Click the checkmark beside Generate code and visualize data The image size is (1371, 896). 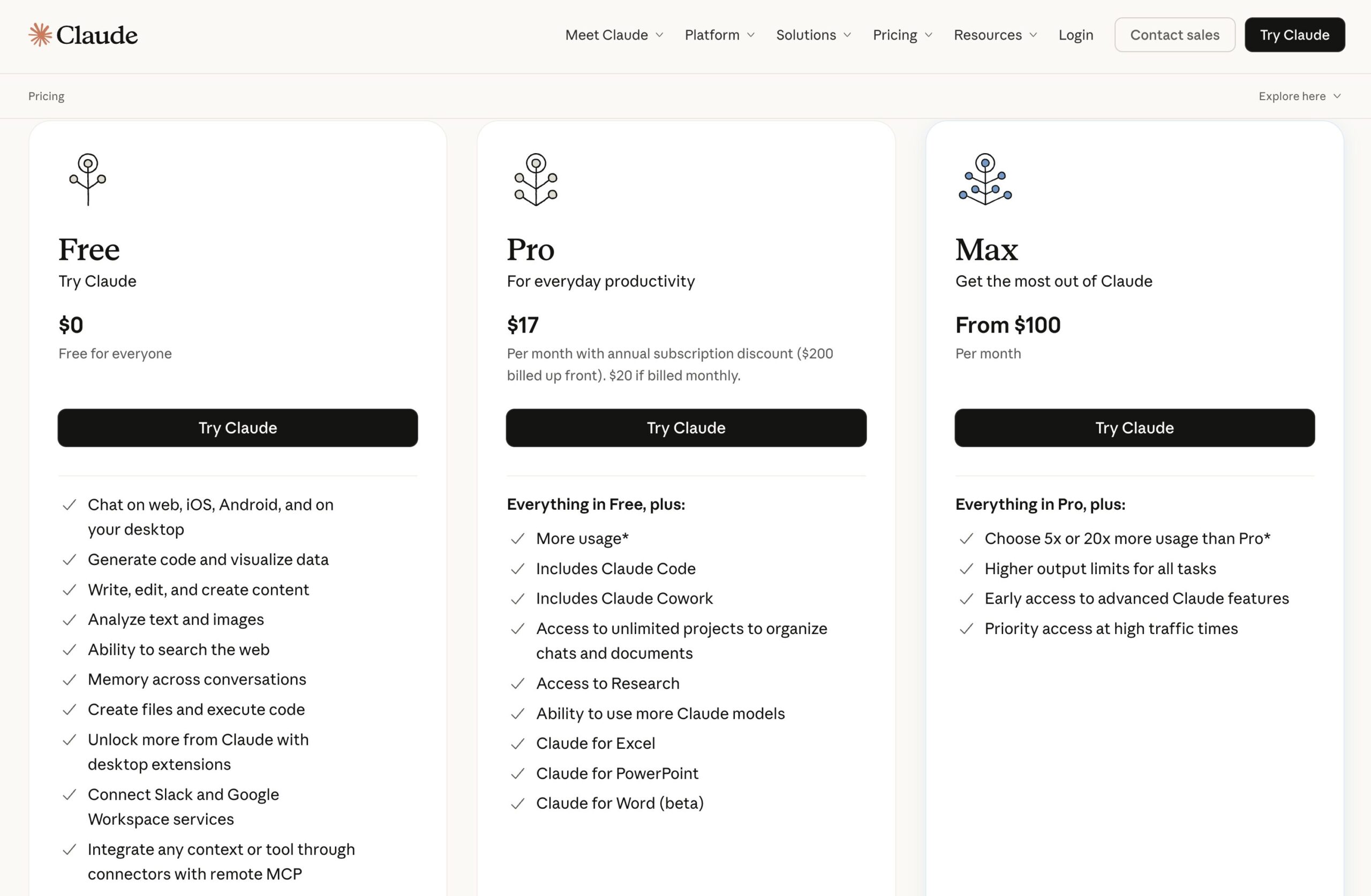pos(69,560)
